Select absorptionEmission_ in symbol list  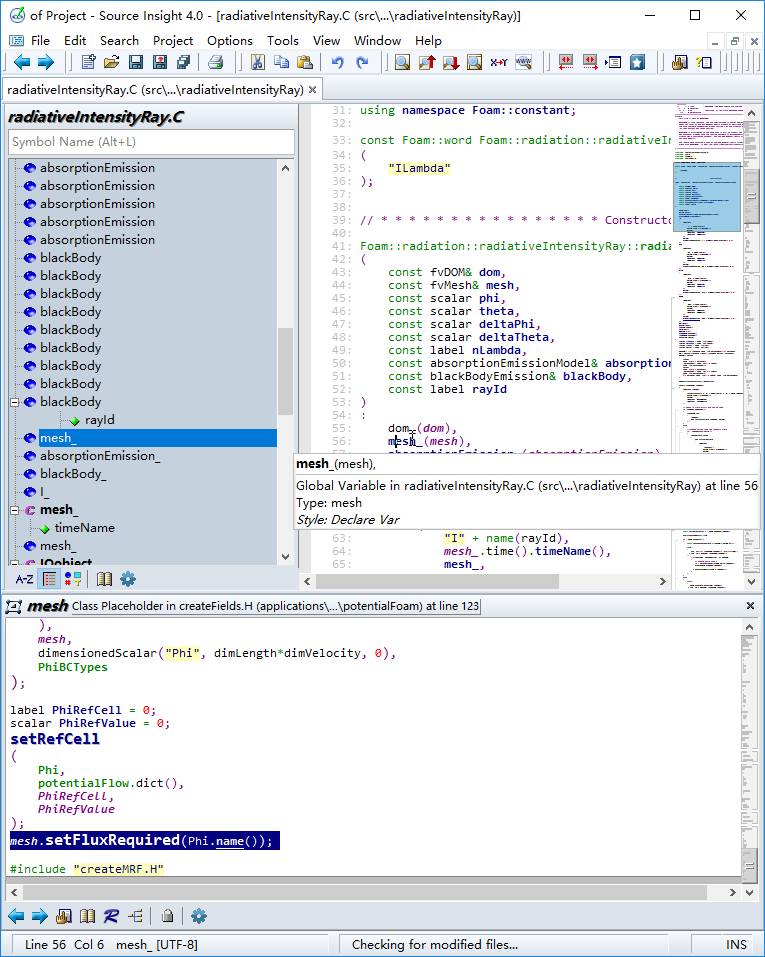(99, 456)
